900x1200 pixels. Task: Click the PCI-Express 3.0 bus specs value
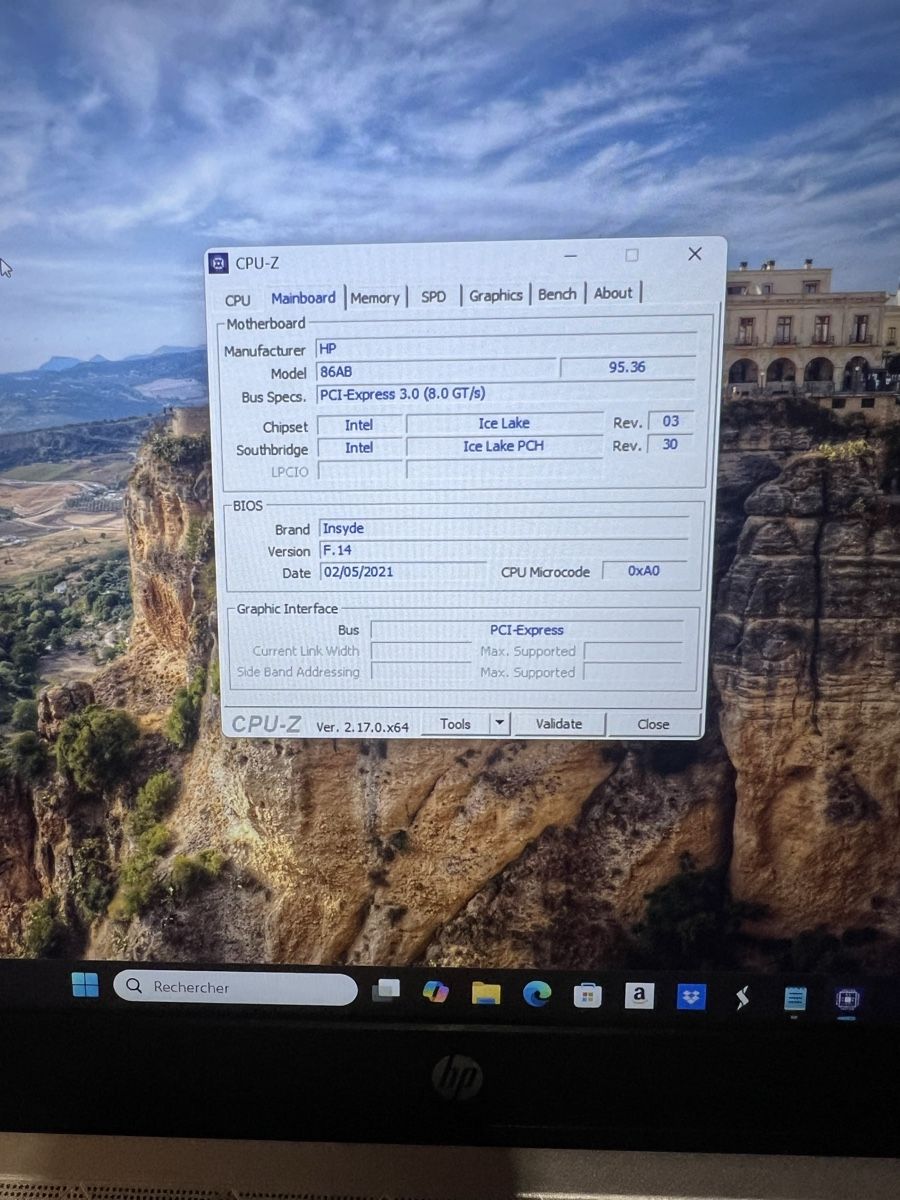pyautogui.click(x=505, y=393)
